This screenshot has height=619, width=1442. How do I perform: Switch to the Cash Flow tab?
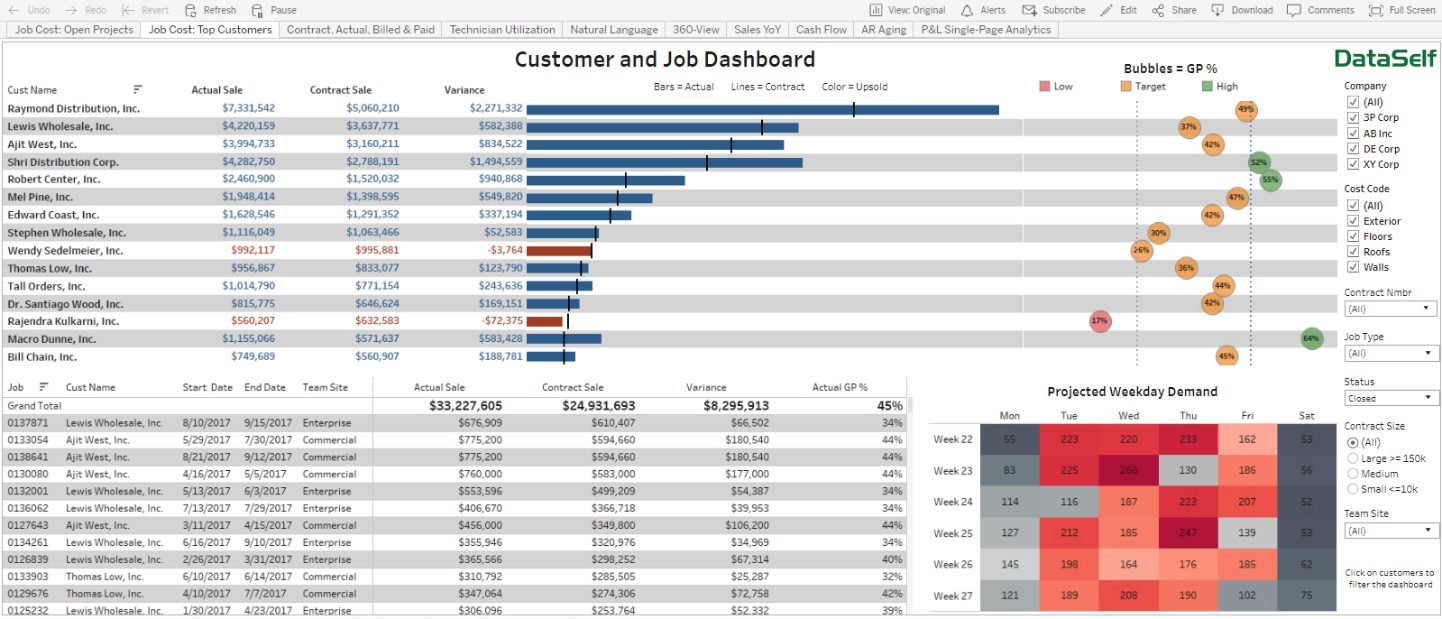[x=821, y=30]
